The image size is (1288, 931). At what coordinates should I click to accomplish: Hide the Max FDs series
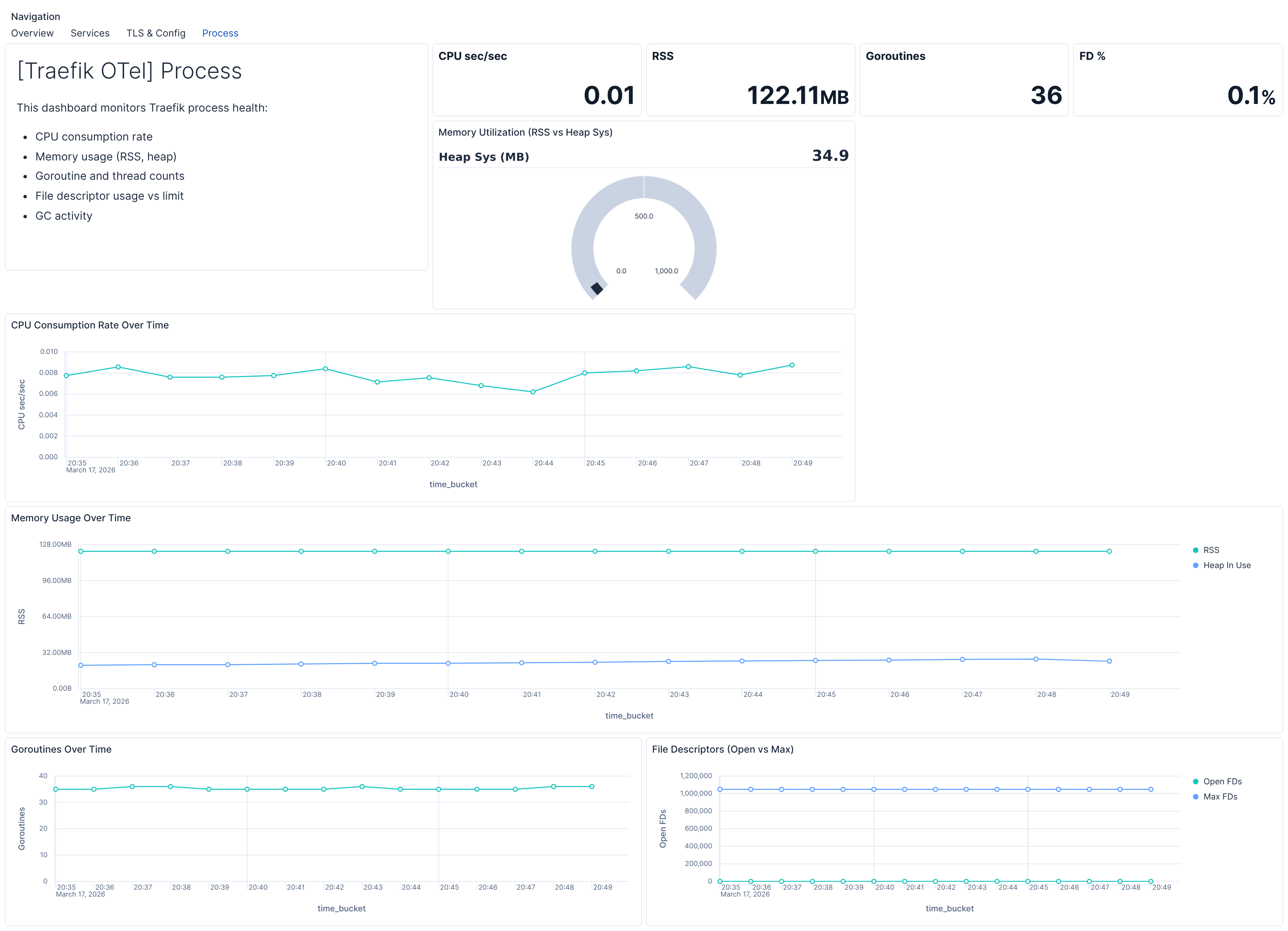pos(1219,796)
